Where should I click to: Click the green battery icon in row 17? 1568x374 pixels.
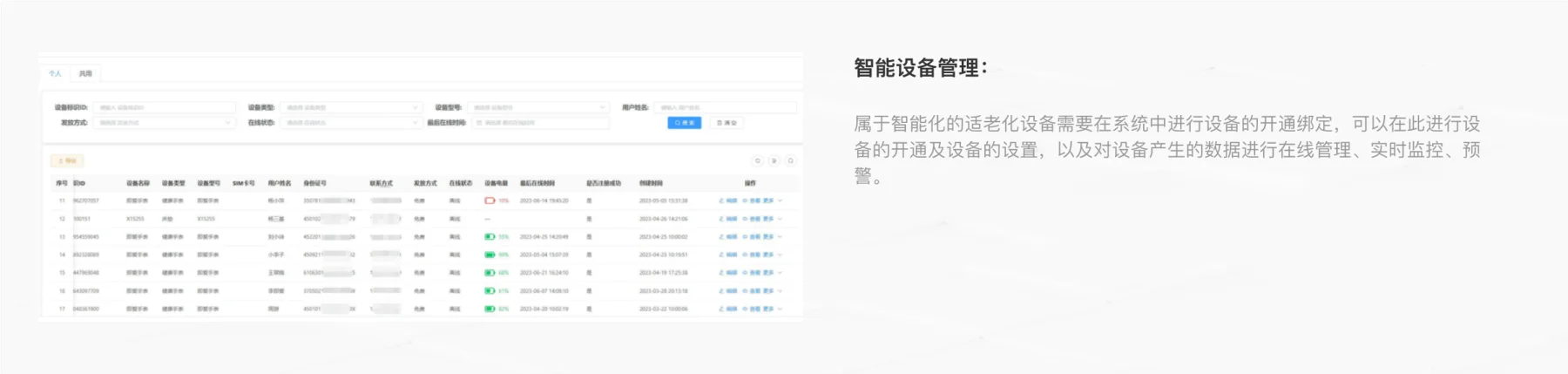pos(490,309)
